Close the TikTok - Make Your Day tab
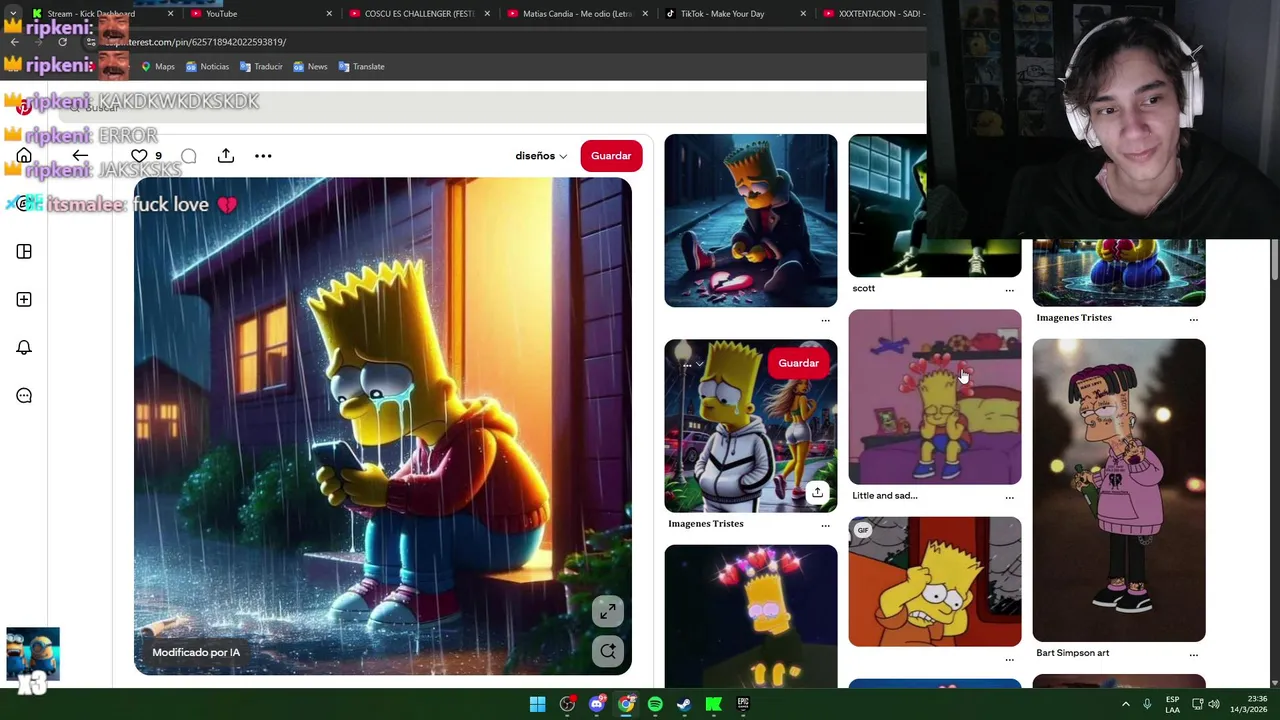 pyautogui.click(x=803, y=14)
